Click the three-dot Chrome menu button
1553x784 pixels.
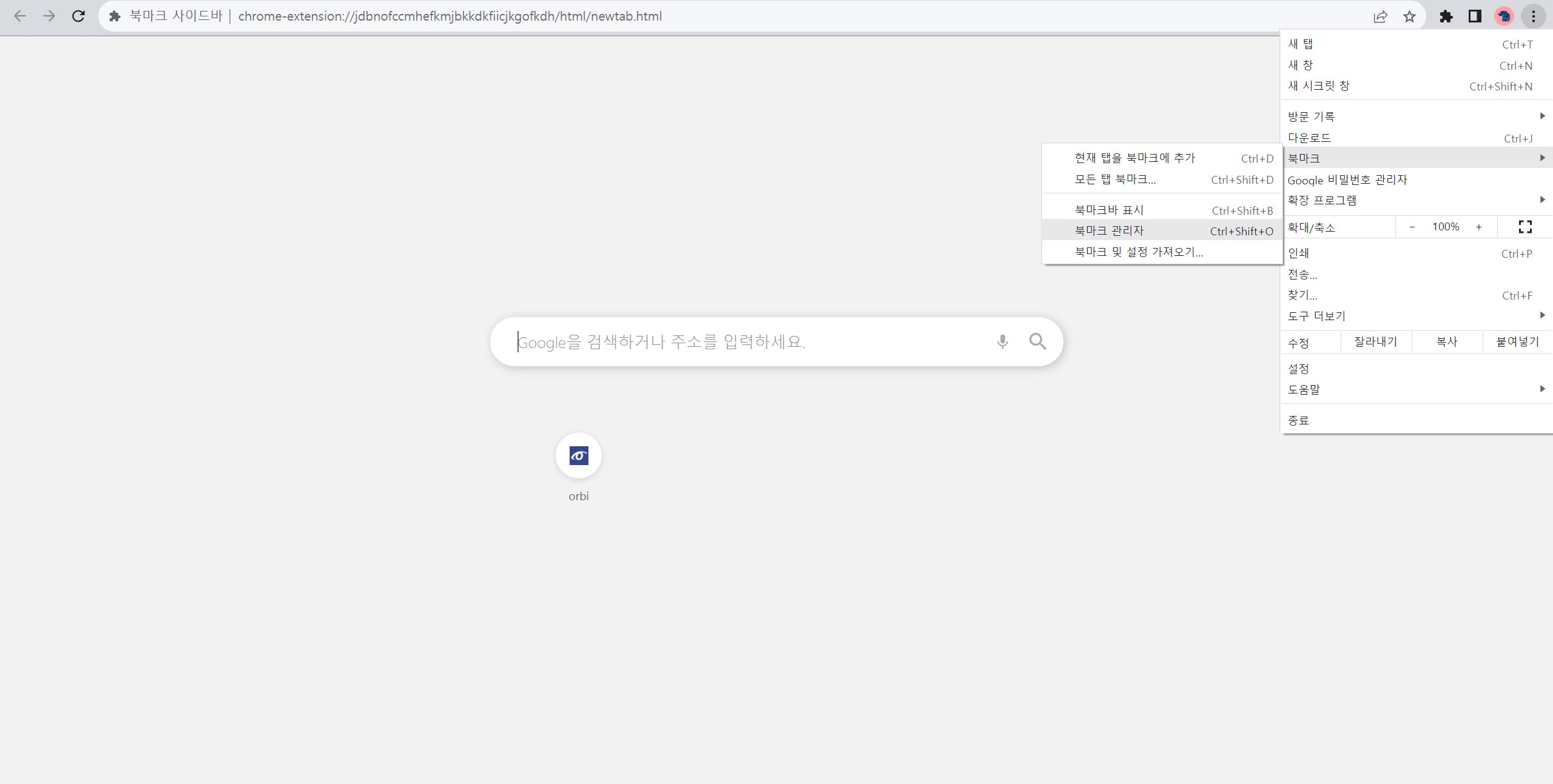(1533, 16)
